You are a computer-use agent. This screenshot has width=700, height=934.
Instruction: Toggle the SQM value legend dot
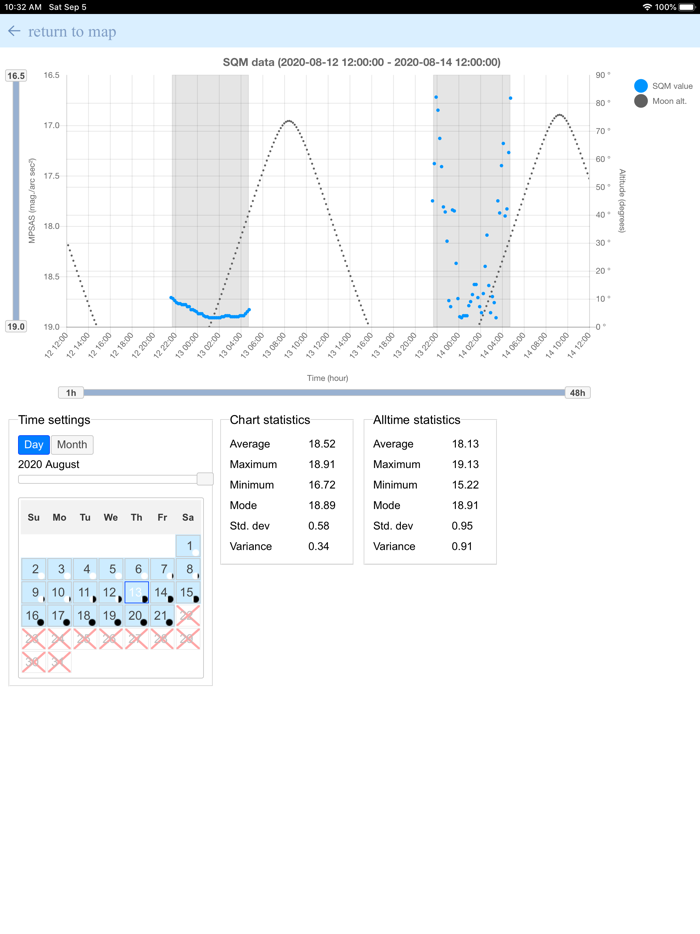point(641,86)
